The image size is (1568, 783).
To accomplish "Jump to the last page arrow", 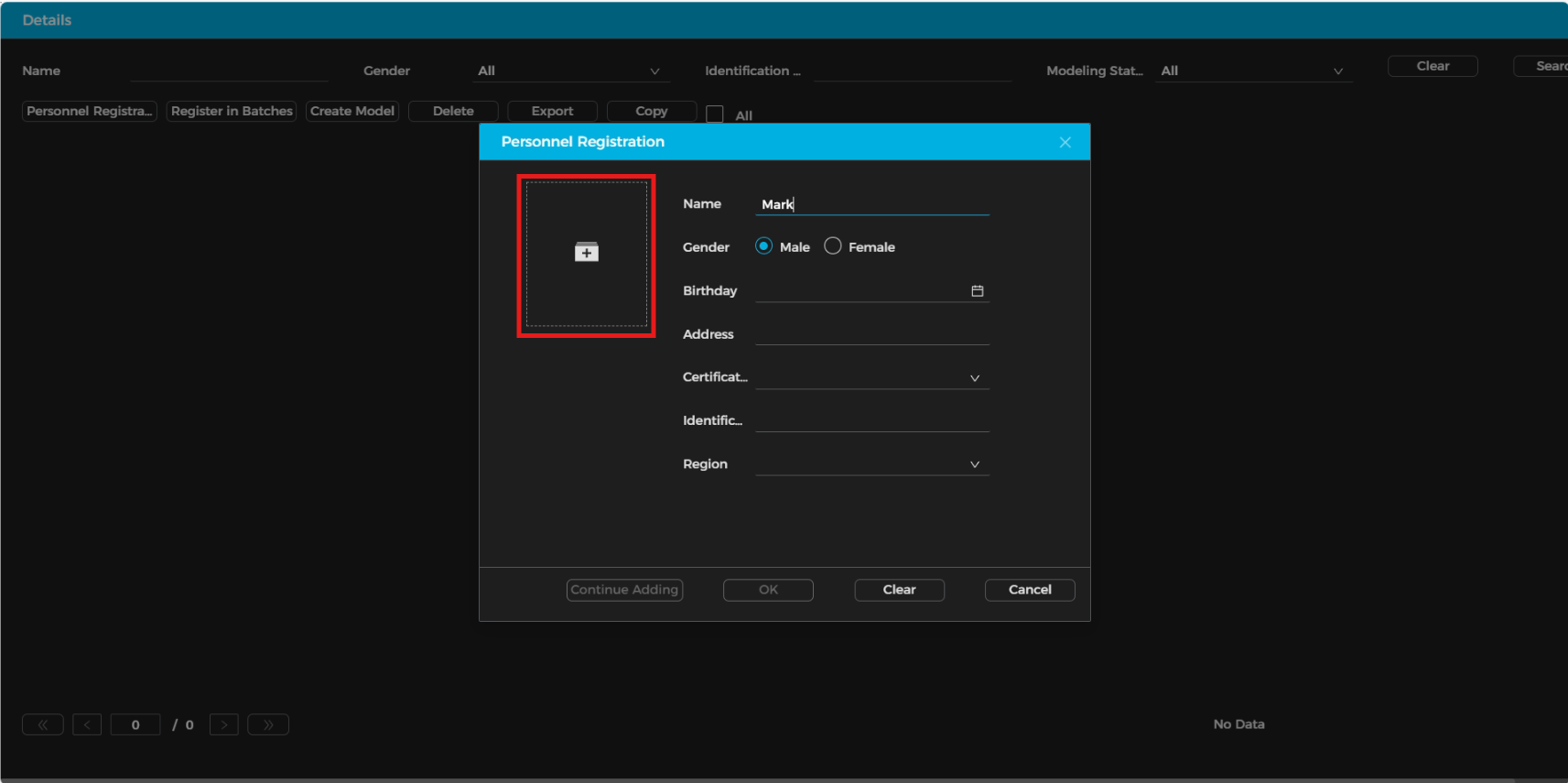I will click(268, 724).
